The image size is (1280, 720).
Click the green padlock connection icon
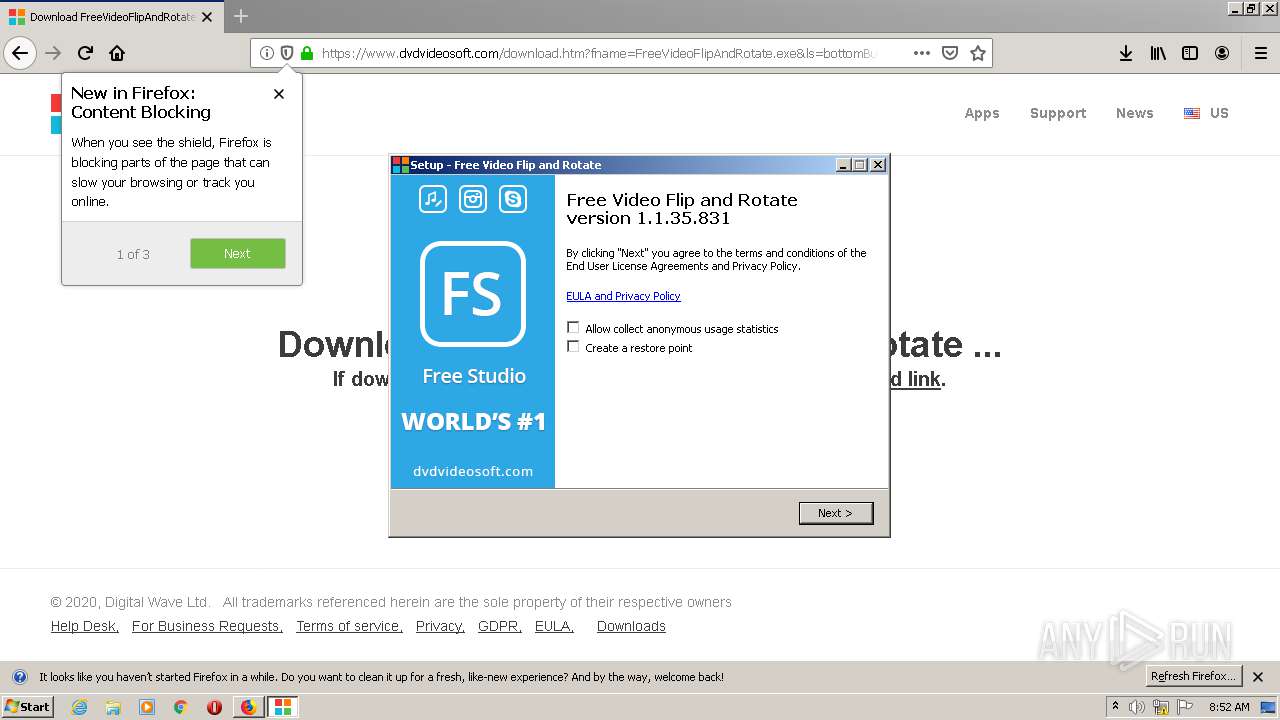[x=307, y=53]
